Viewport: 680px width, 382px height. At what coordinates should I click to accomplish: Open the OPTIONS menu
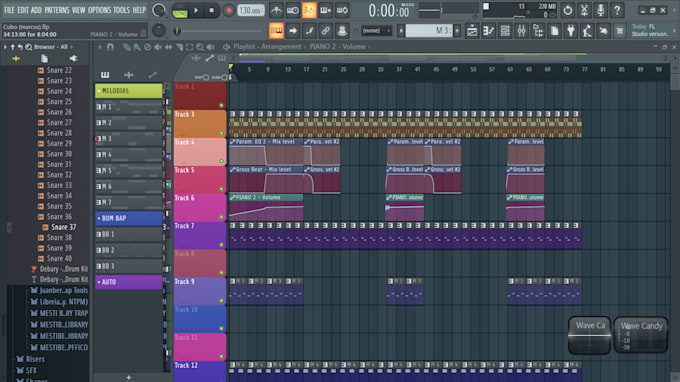(99, 10)
